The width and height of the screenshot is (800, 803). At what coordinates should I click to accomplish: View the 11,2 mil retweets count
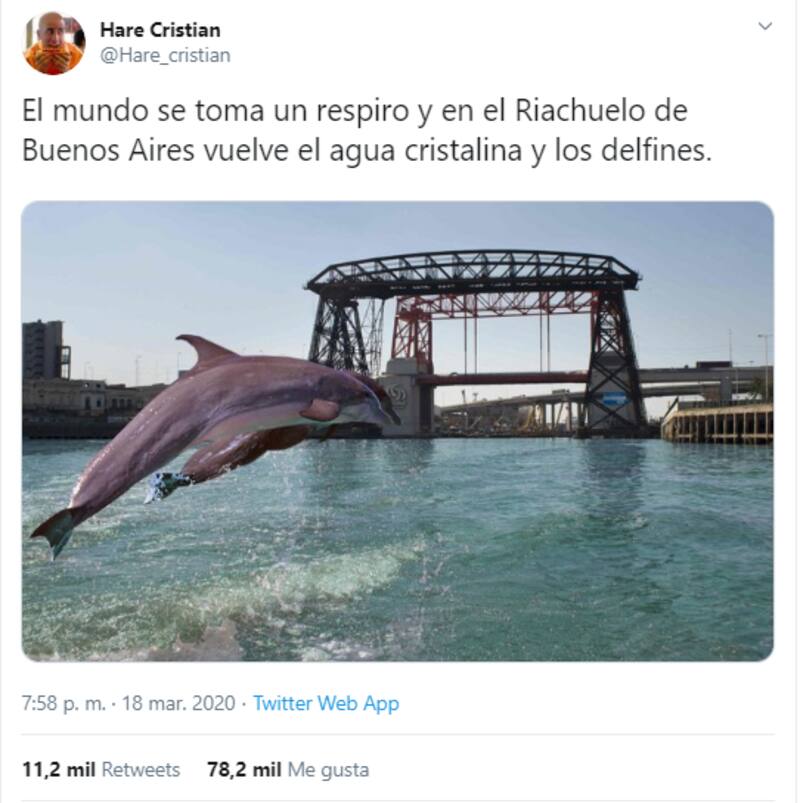coord(59,770)
